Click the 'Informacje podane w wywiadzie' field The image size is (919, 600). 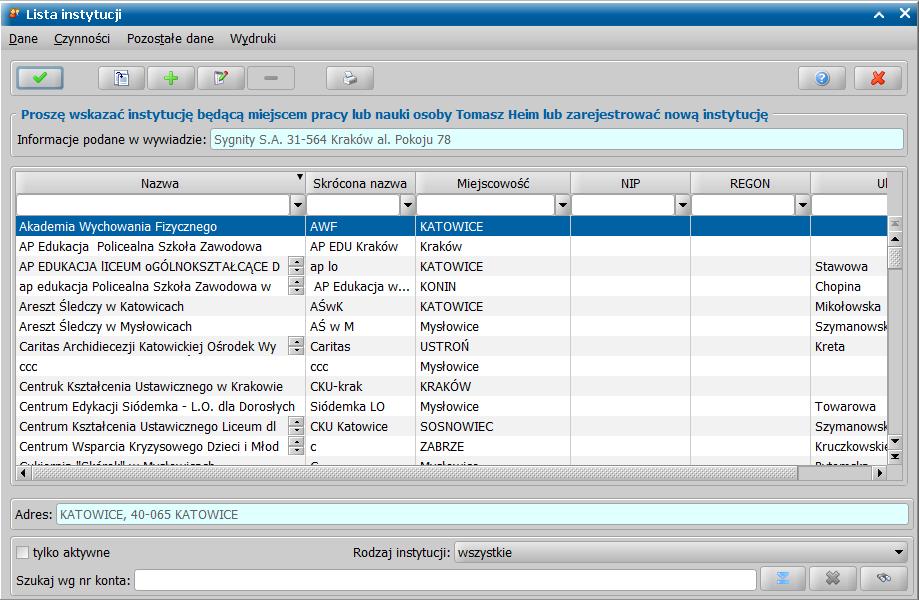pyautogui.click(x=556, y=139)
